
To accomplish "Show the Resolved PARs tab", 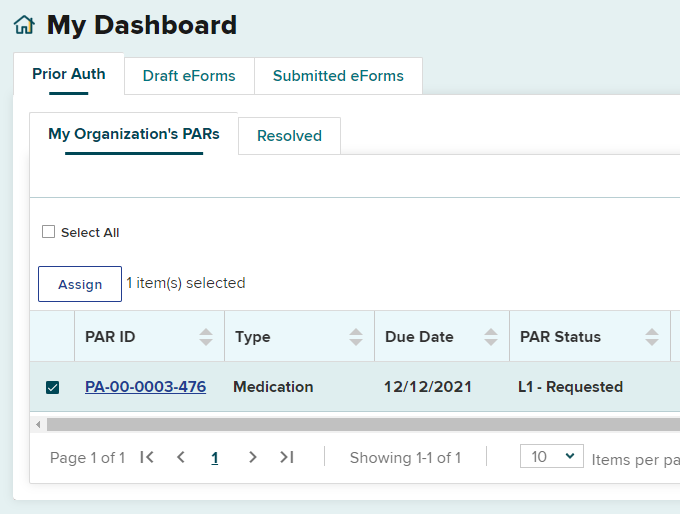I will (289, 136).
